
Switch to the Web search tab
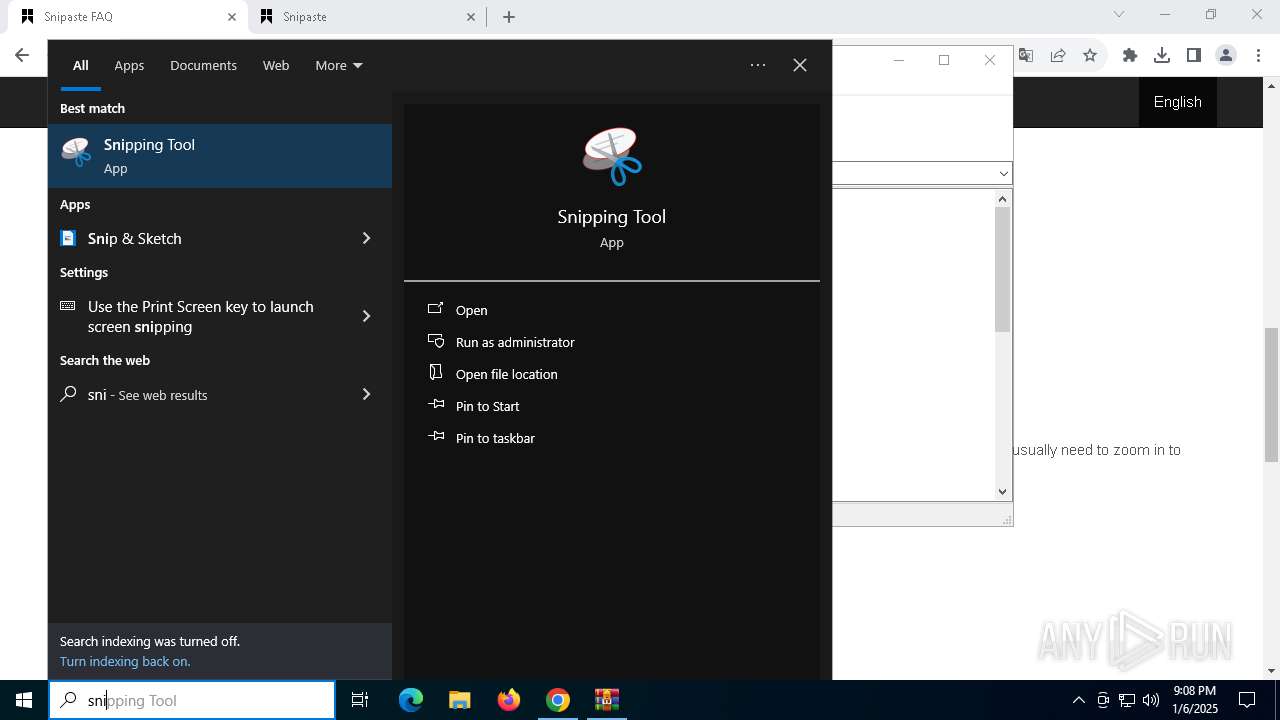(x=276, y=65)
